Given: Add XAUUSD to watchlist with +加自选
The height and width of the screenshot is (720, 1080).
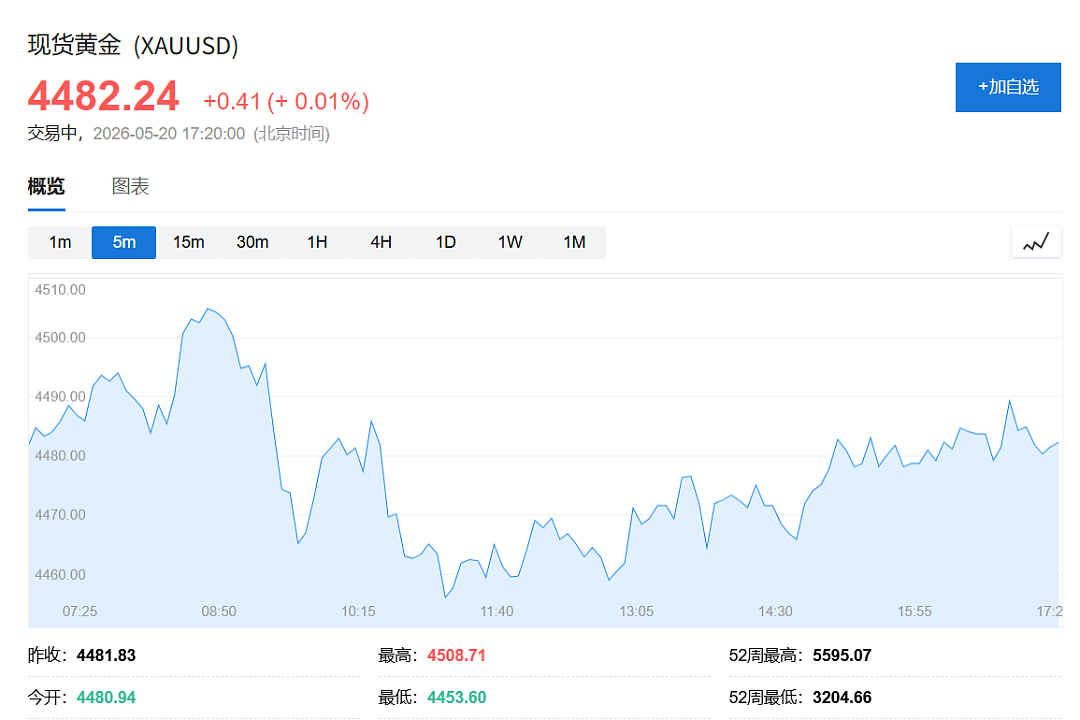Looking at the screenshot, I should click(1008, 87).
